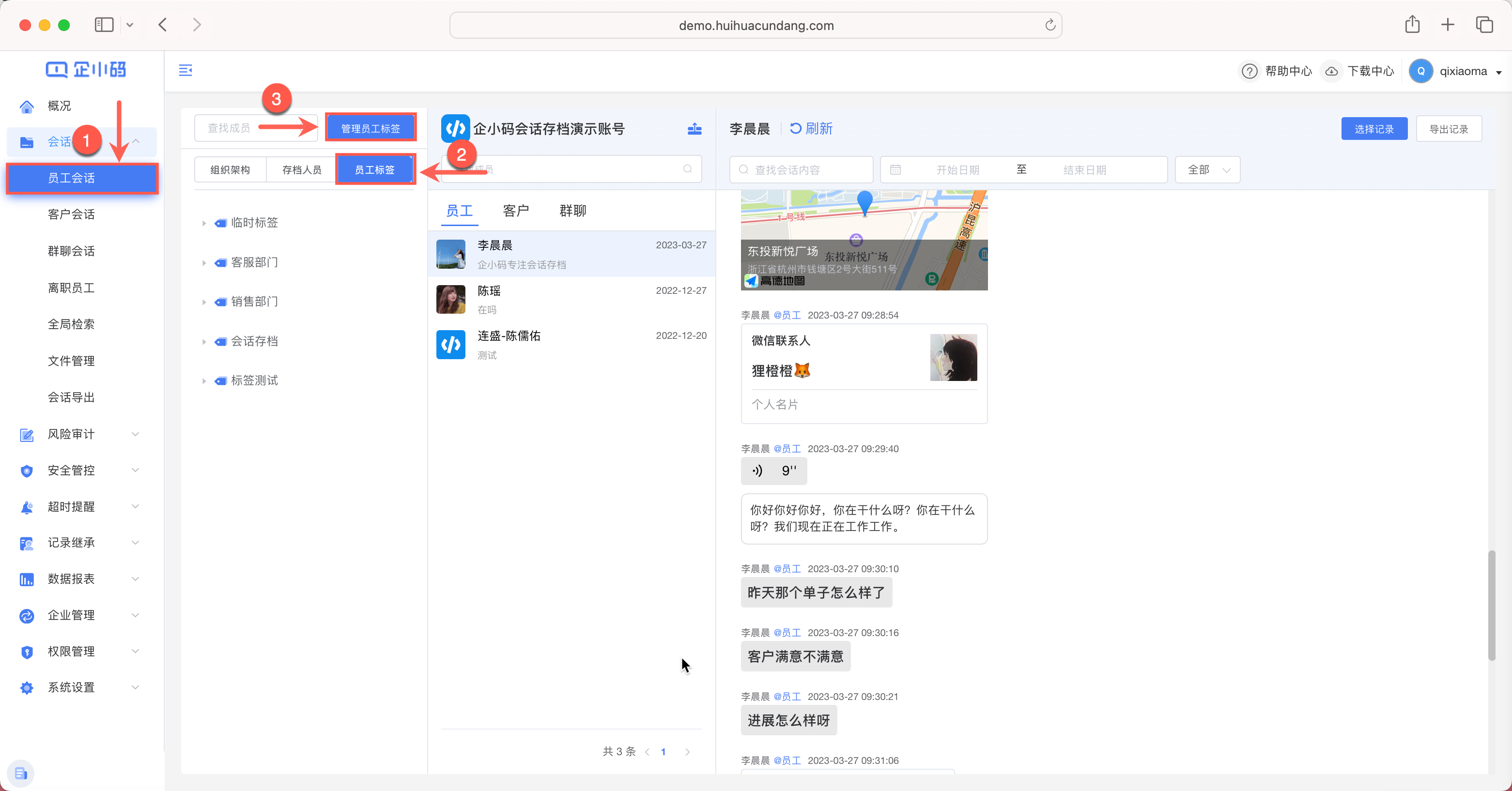Screen dimensions: 1512x791
Task: Expand the 风险审计 menu chevron
Action: click(136, 434)
